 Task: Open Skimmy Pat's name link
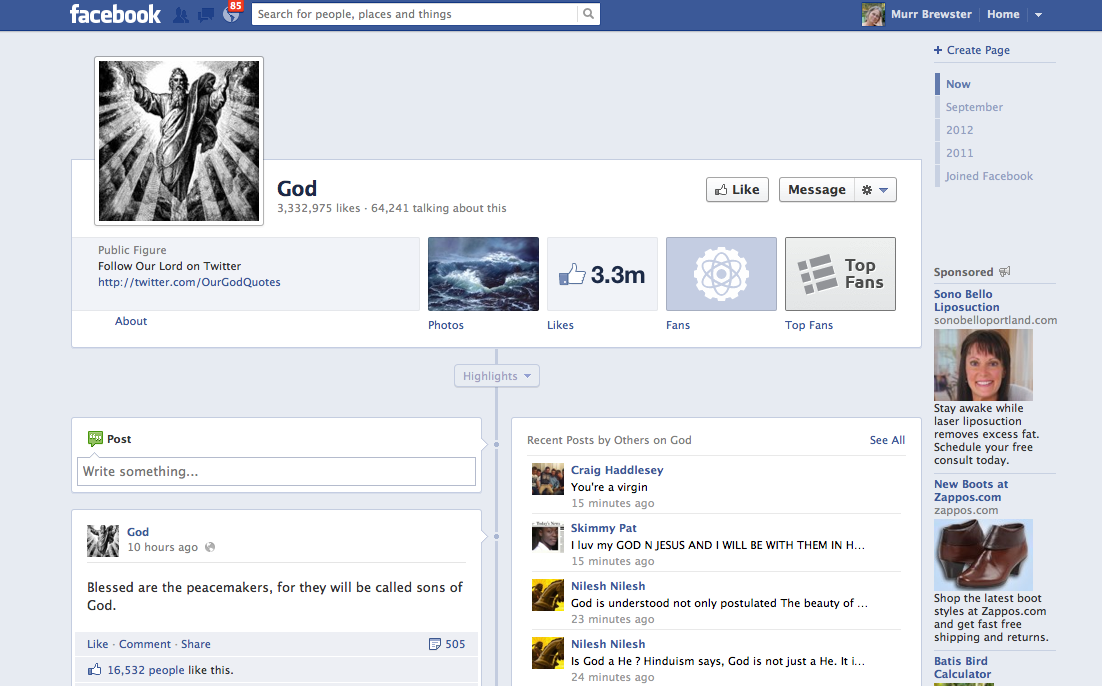604,528
